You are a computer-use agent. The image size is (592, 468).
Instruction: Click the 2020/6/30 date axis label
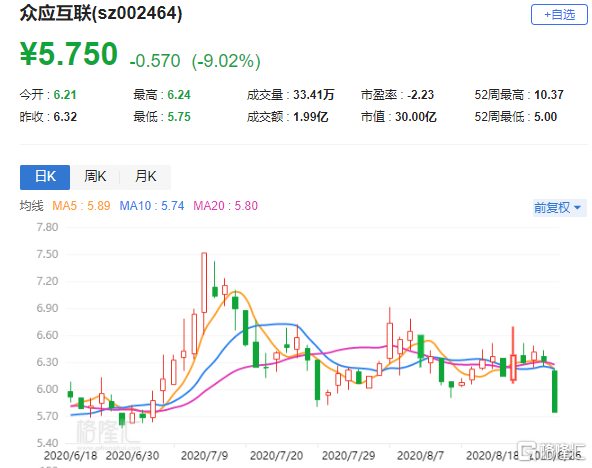pos(133,456)
